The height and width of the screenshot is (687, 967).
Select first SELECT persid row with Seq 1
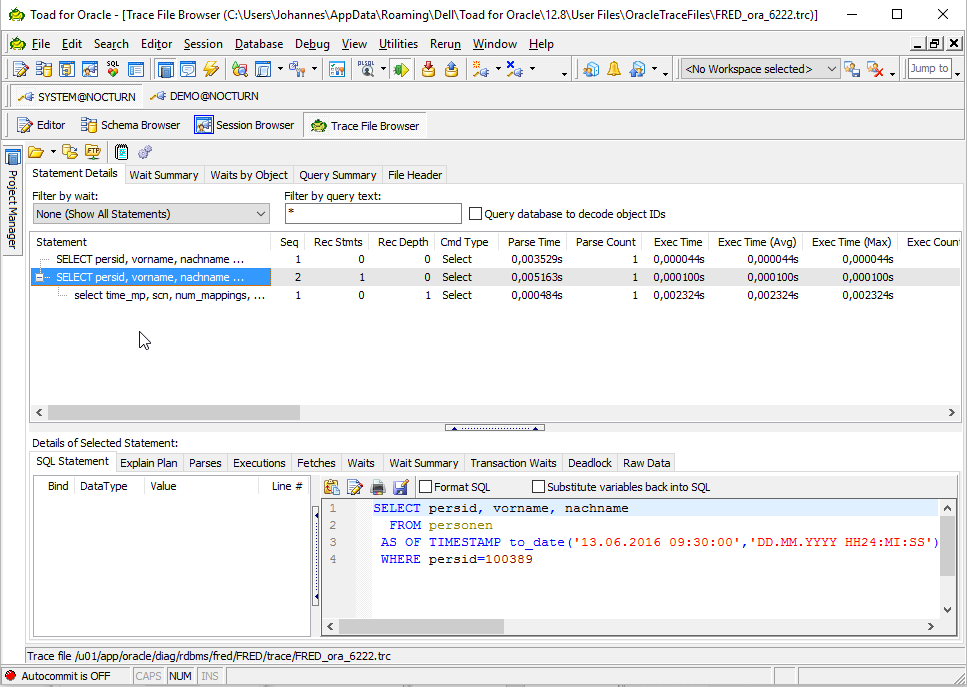click(x=150, y=260)
